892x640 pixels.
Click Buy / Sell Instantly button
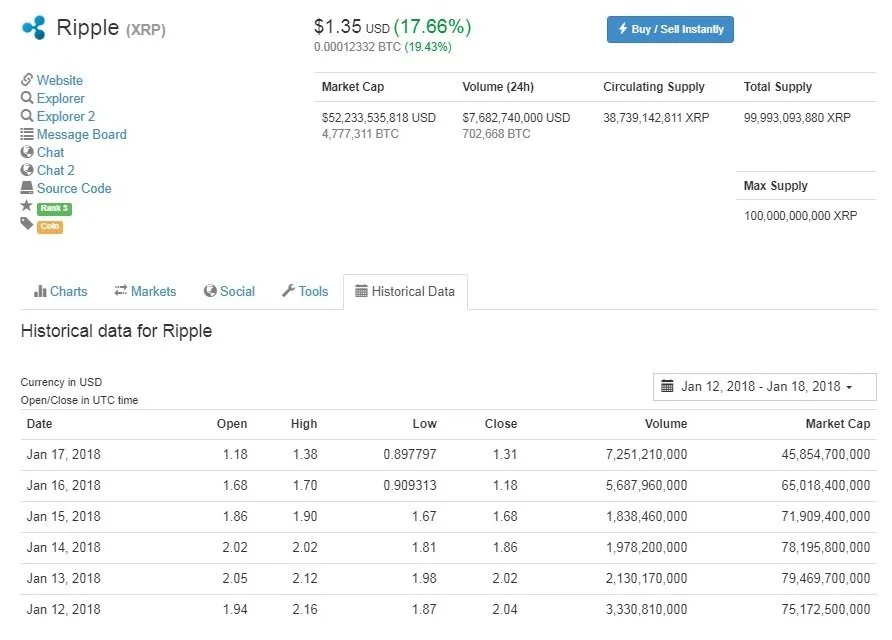tap(670, 29)
